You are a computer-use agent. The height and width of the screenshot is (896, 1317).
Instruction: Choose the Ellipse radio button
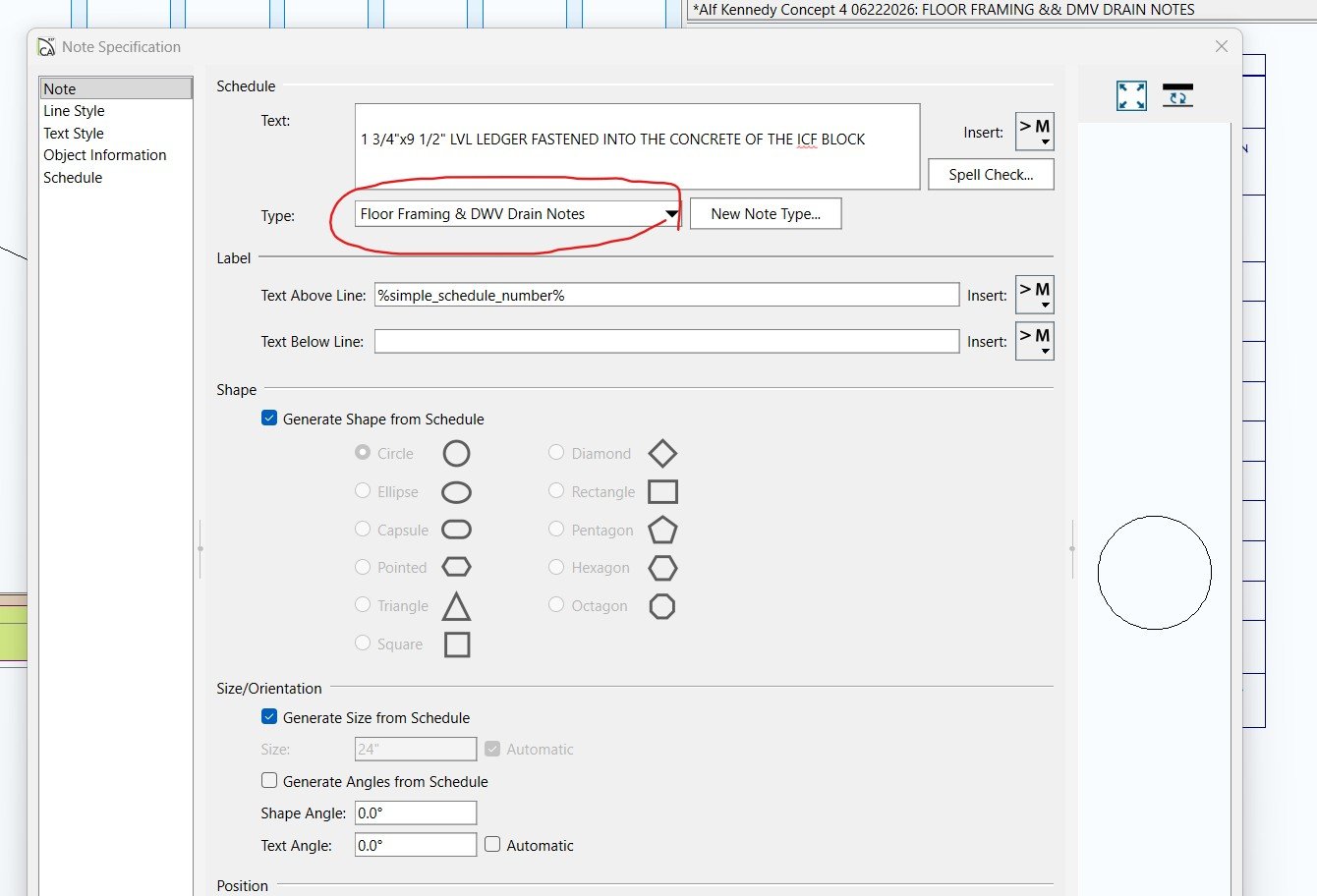tap(363, 490)
